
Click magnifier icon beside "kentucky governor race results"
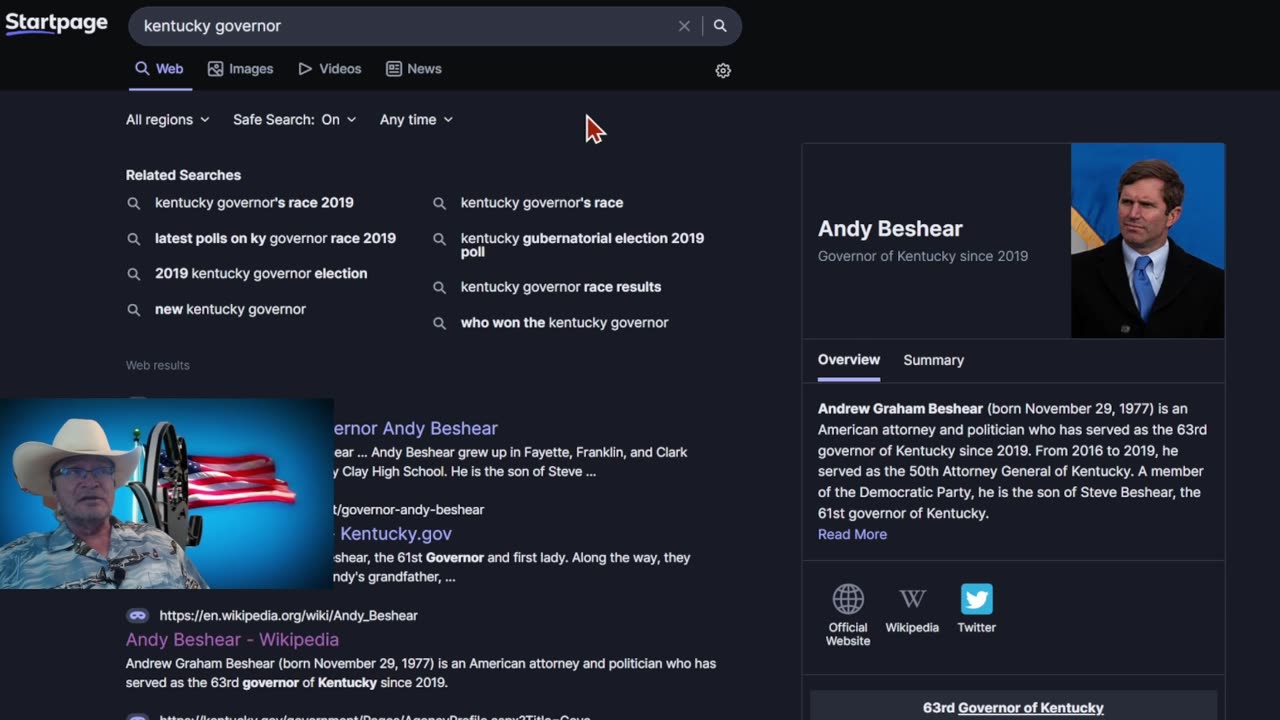point(439,287)
